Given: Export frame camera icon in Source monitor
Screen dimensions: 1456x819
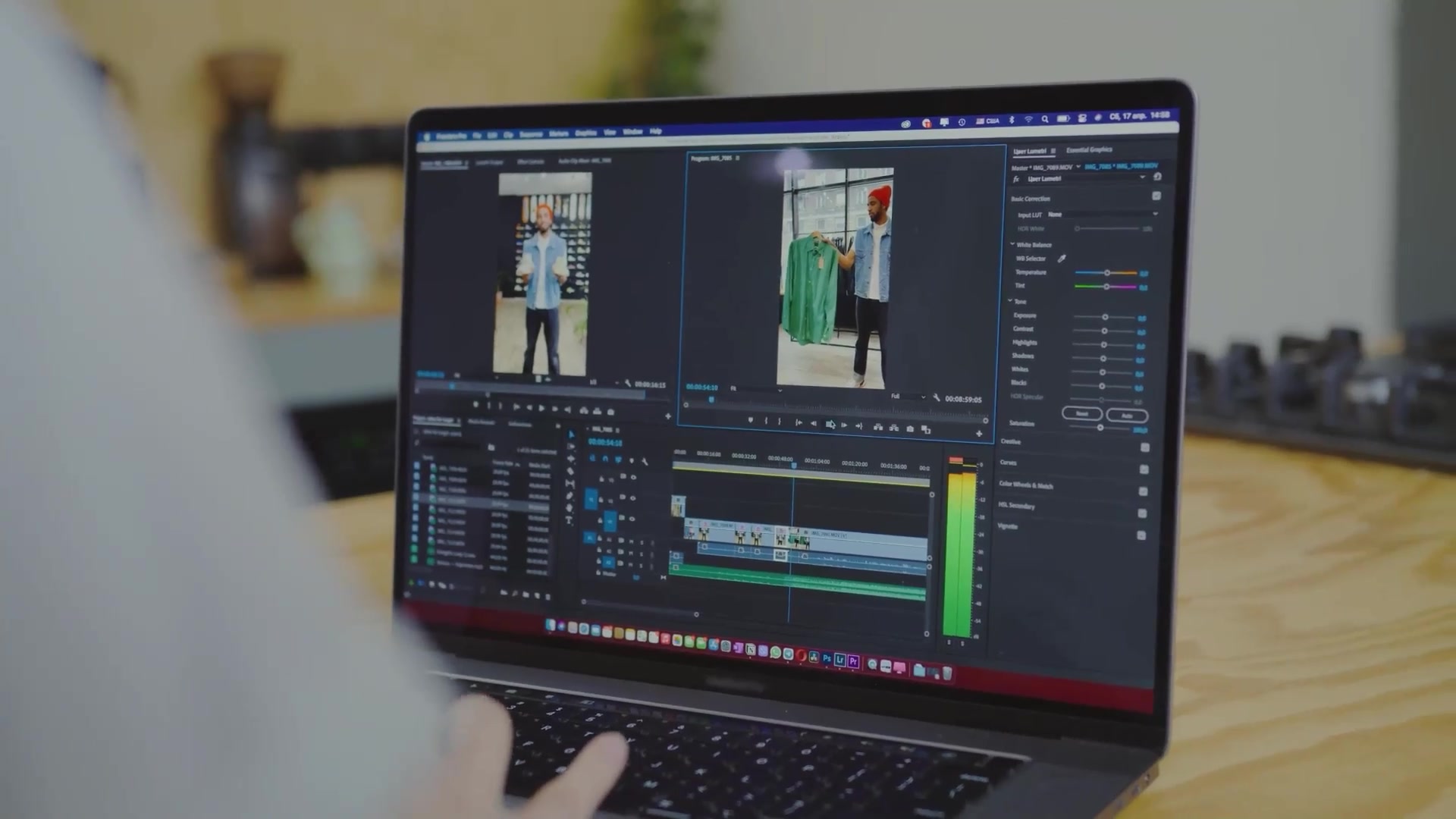Looking at the screenshot, I should coord(610,412).
